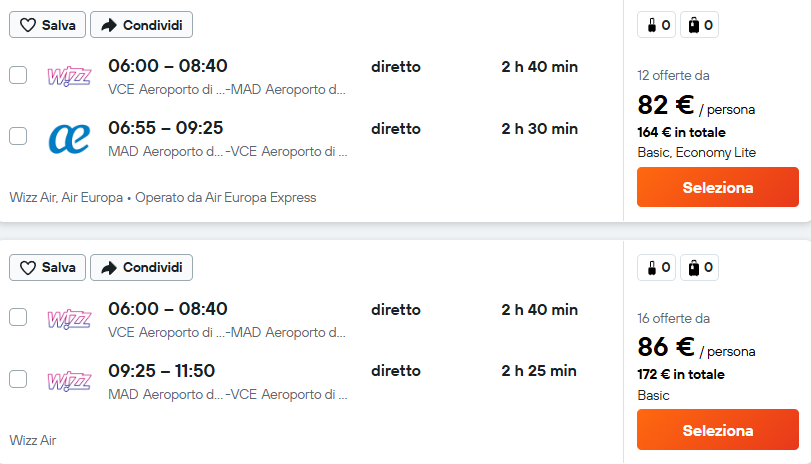The image size is (811, 464).
Task: Click the Wizz Air logo for the 06:00 flight in the first card
Action: coord(69,76)
